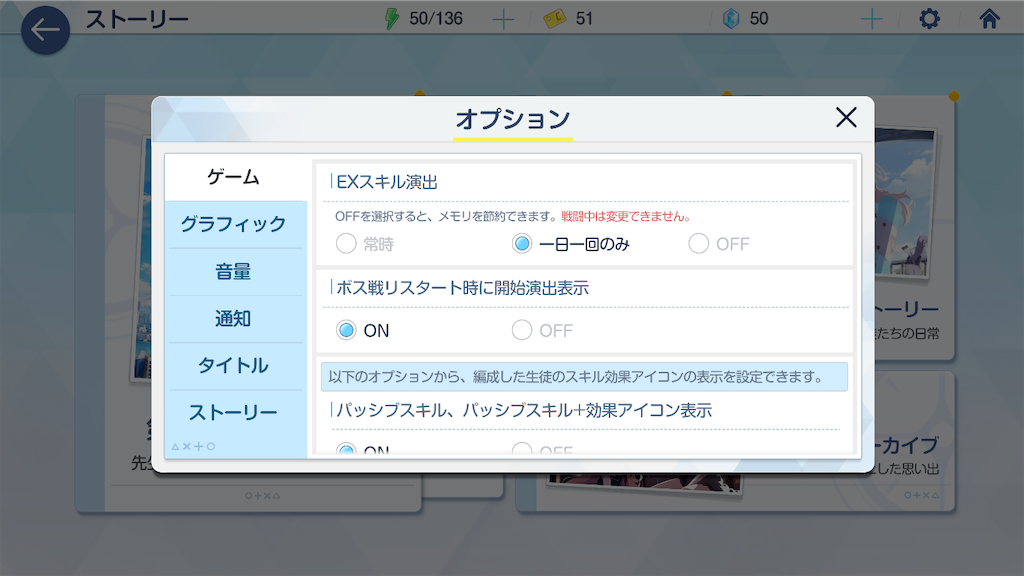Set ボス戦リスタート演出 to ON
Screen dimensions: 1024x576
click(362, 330)
